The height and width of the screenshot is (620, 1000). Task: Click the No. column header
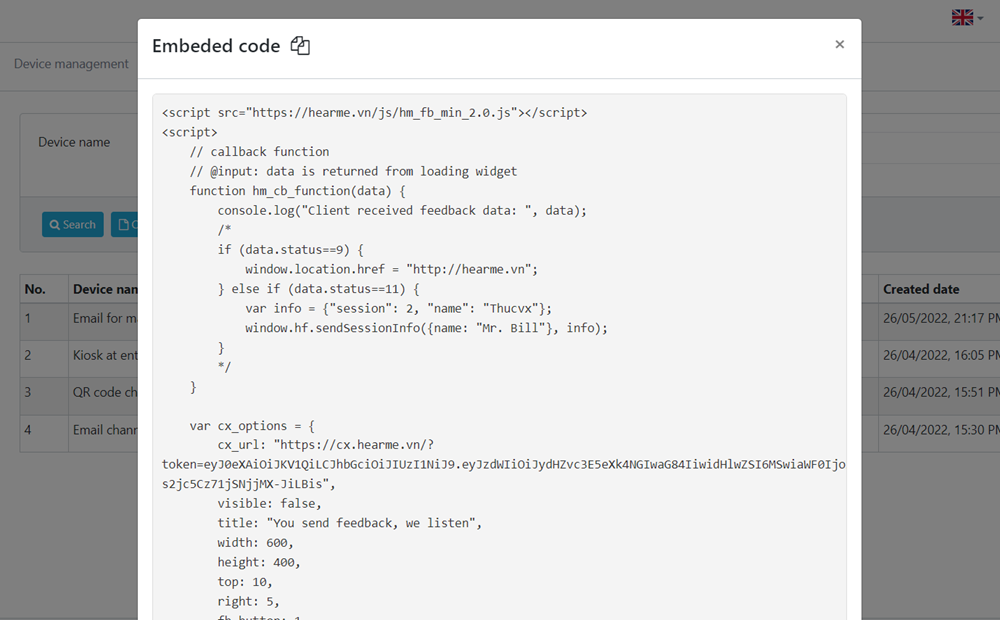(35, 289)
